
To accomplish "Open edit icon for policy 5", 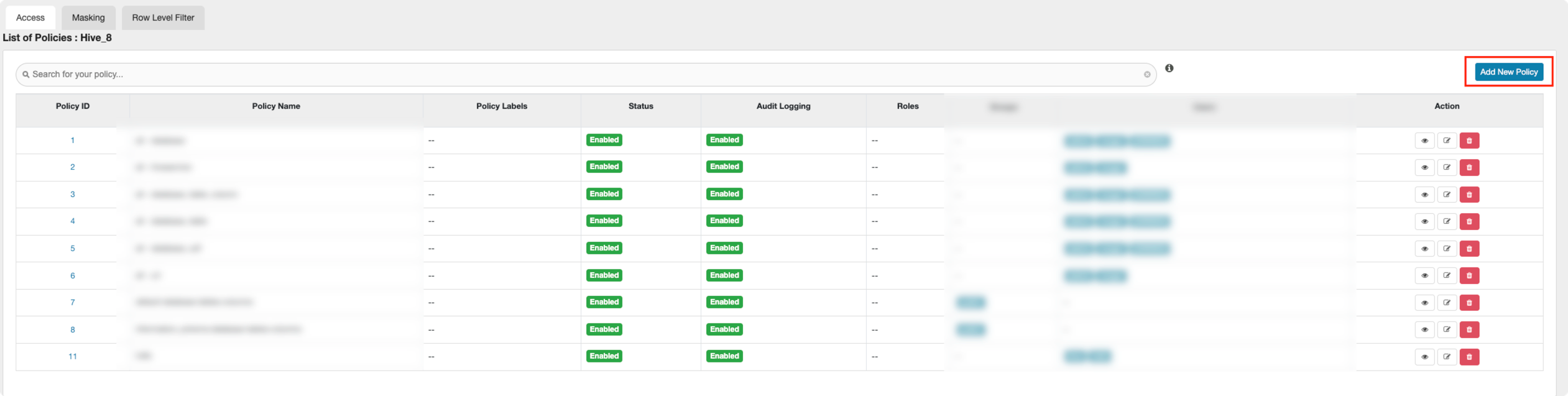I will click(x=1446, y=249).
